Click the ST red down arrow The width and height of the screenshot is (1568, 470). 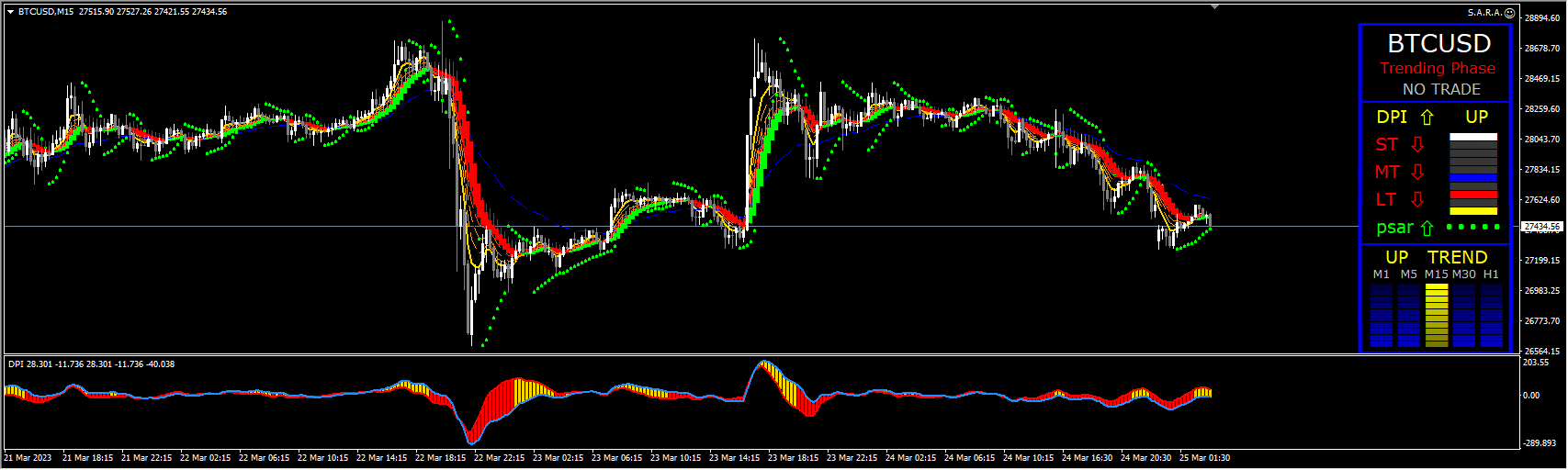pyautogui.click(x=1417, y=145)
